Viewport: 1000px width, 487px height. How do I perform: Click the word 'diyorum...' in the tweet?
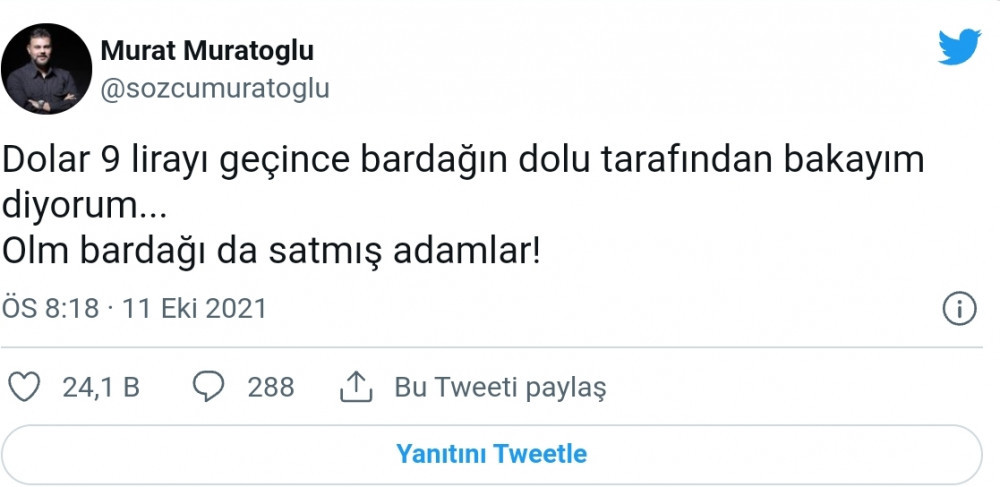pyautogui.click(x=84, y=207)
